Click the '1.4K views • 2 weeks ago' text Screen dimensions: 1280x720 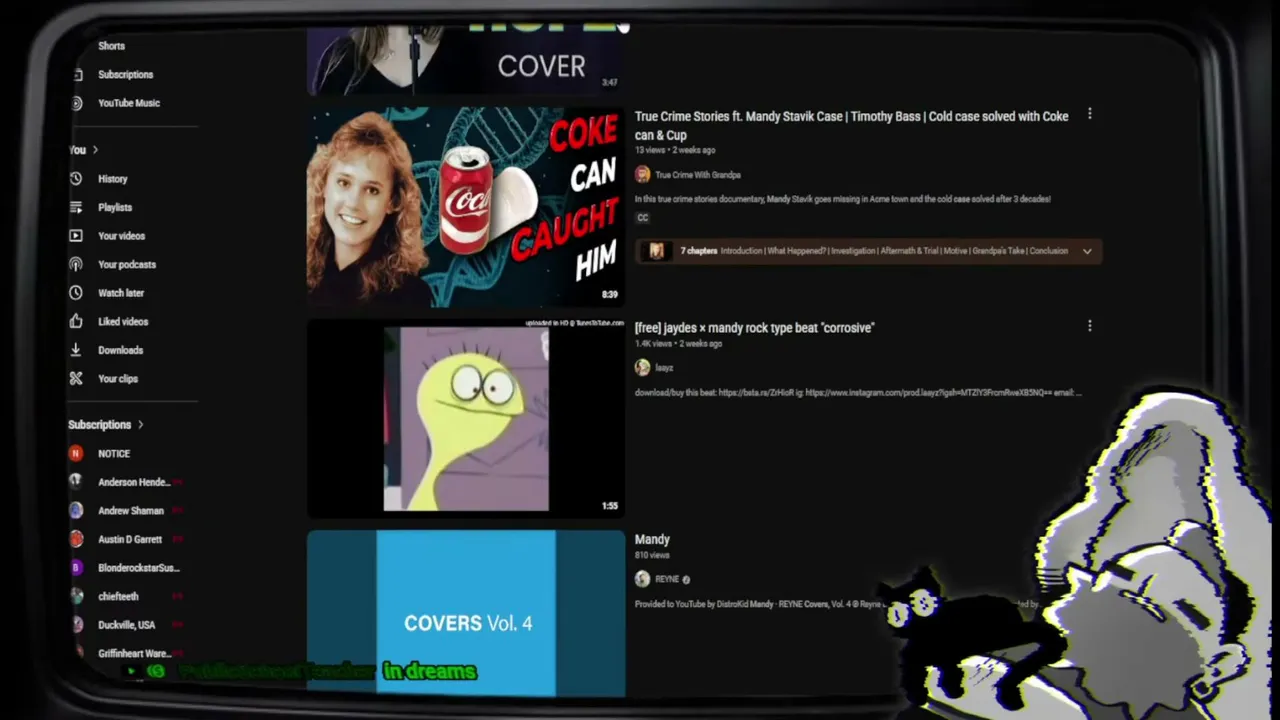678,344
